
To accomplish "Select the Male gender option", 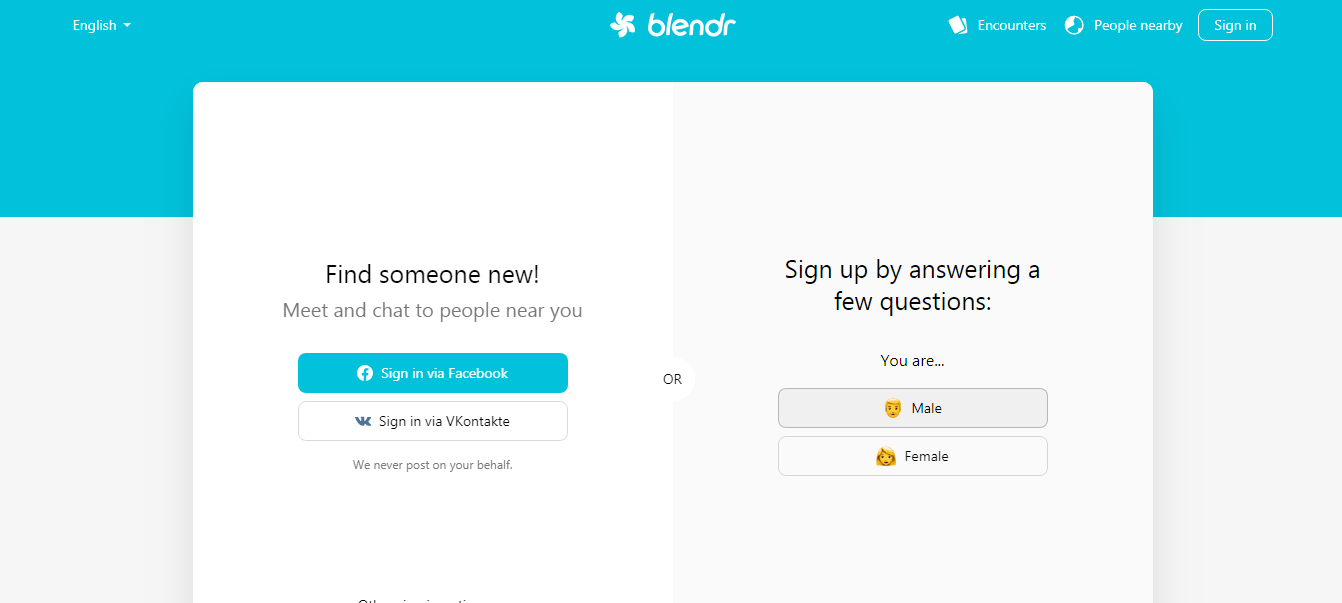I will tap(912, 407).
